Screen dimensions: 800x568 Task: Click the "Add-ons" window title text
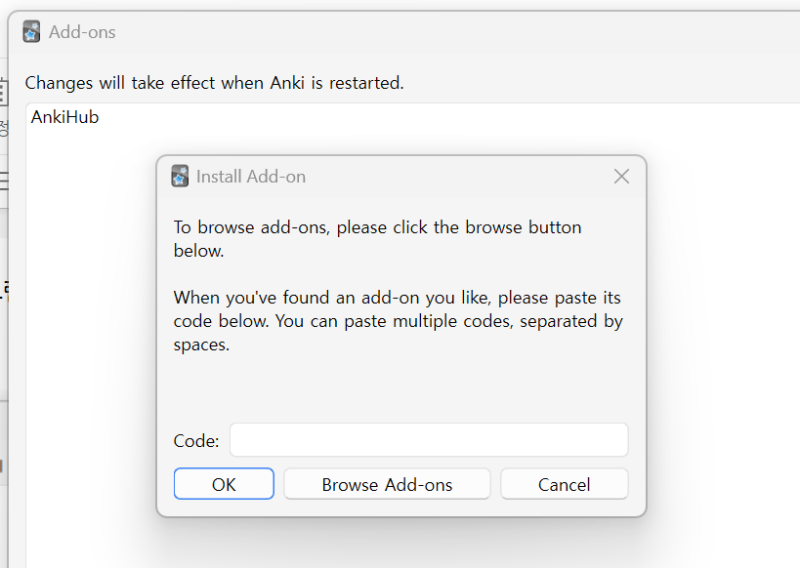pos(82,32)
